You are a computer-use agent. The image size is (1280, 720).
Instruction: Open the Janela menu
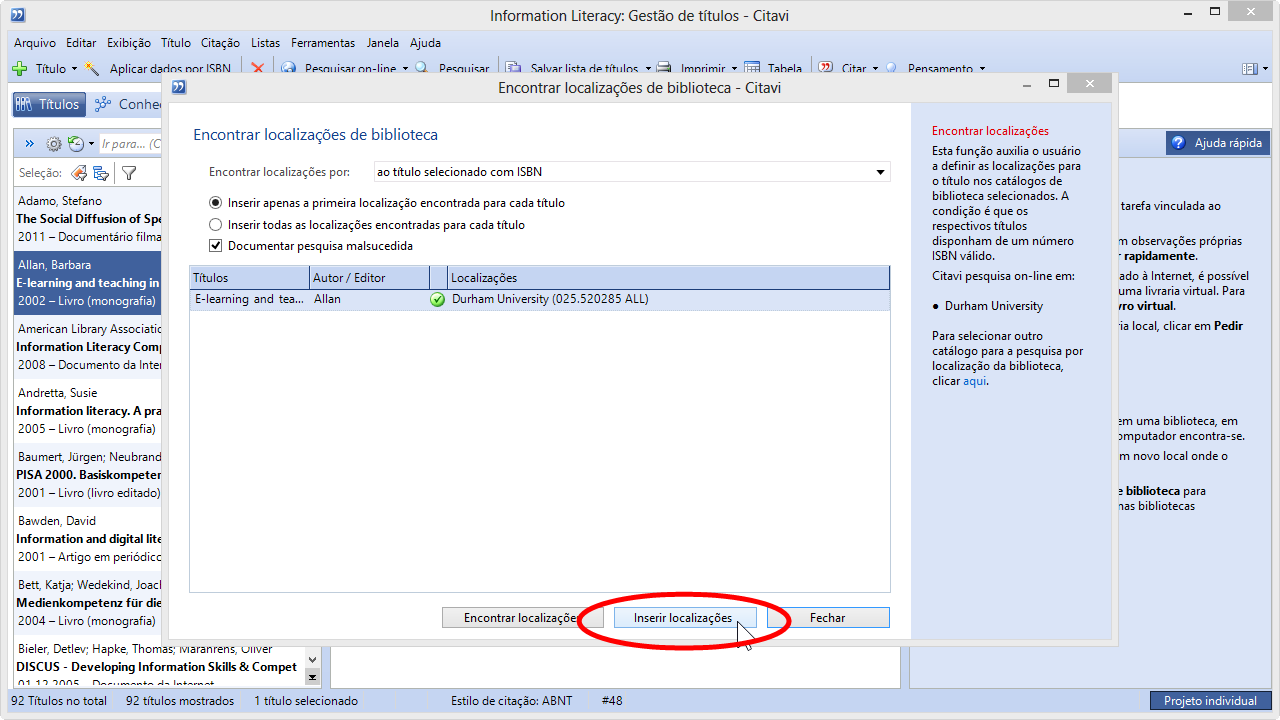coord(383,43)
